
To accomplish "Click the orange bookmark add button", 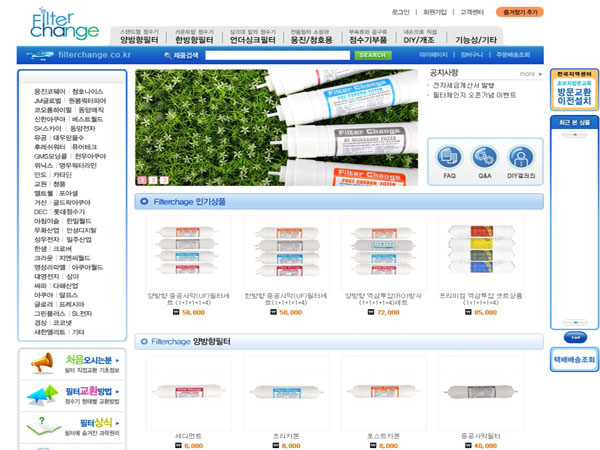I will 520,12.
